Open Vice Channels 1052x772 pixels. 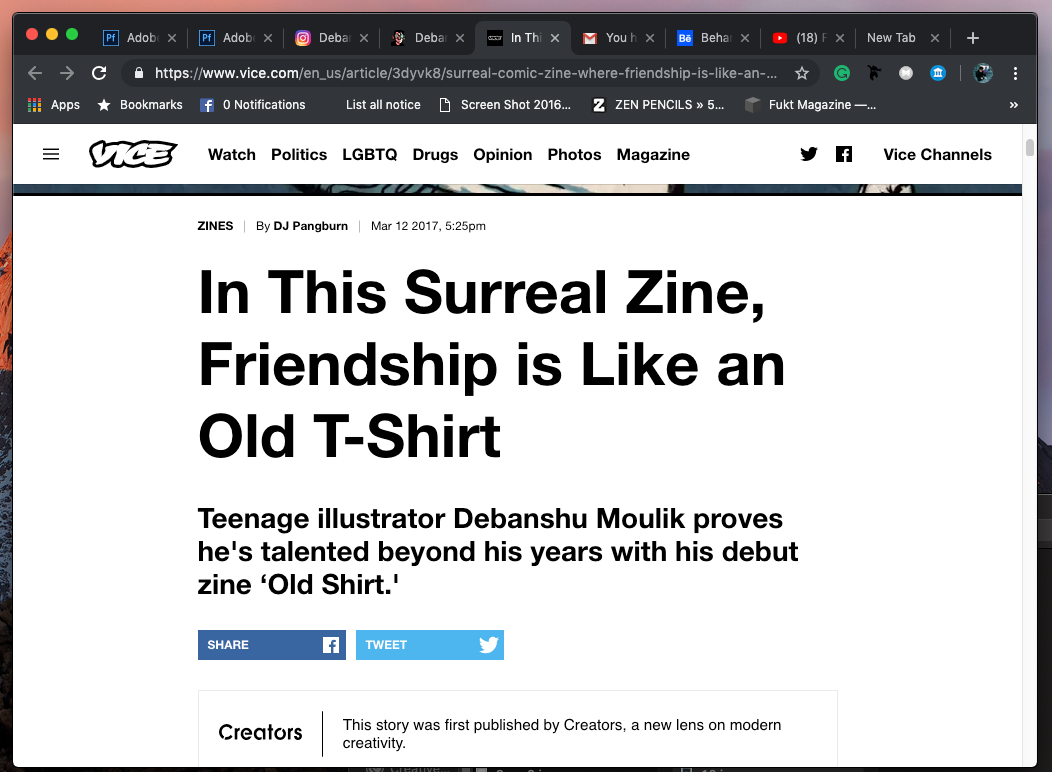click(937, 154)
